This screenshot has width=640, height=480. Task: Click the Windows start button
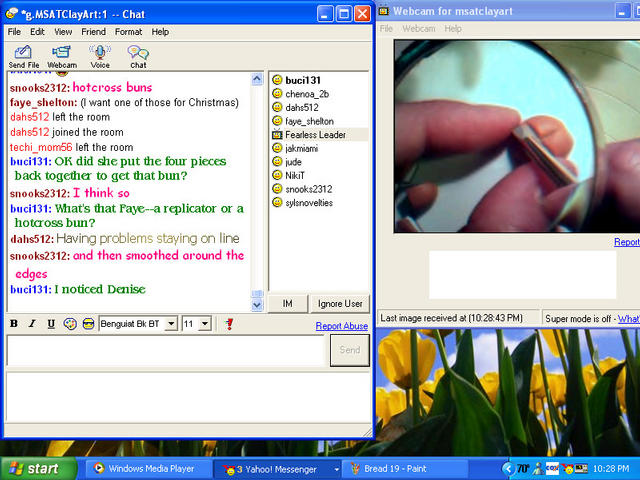38,469
